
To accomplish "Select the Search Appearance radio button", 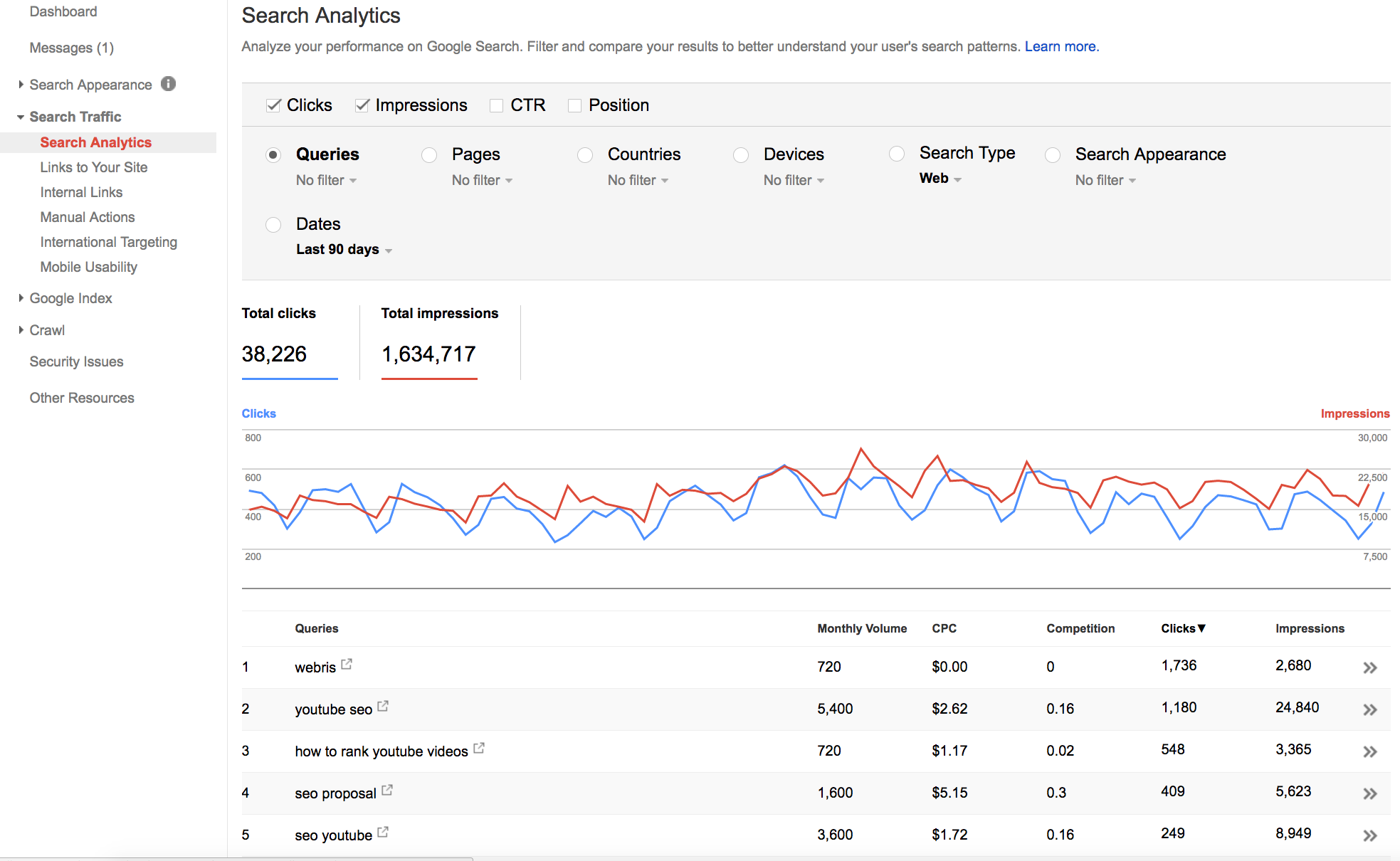I will coord(1053,155).
